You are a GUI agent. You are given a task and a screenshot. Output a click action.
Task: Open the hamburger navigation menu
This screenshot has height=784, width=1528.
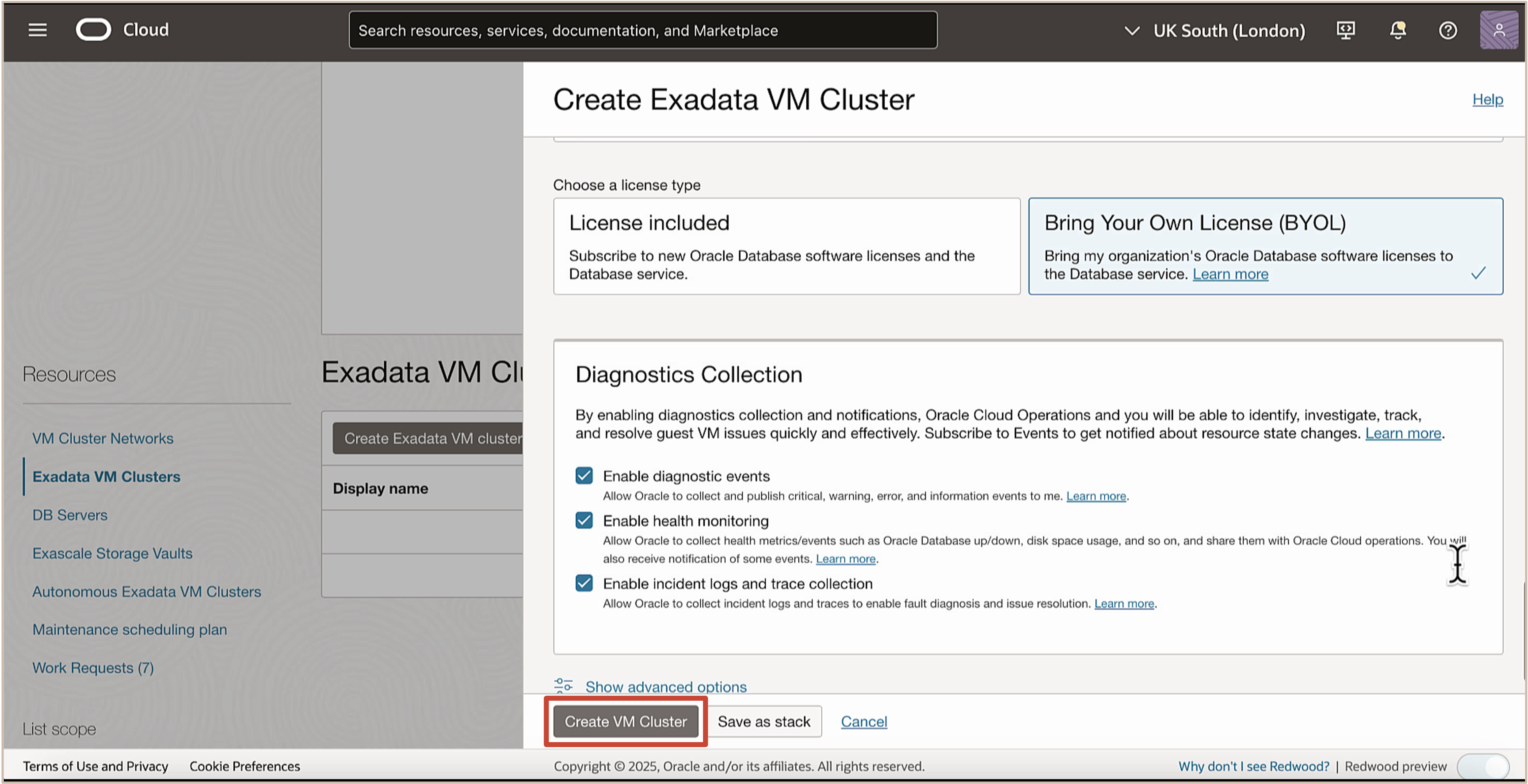pos(38,30)
